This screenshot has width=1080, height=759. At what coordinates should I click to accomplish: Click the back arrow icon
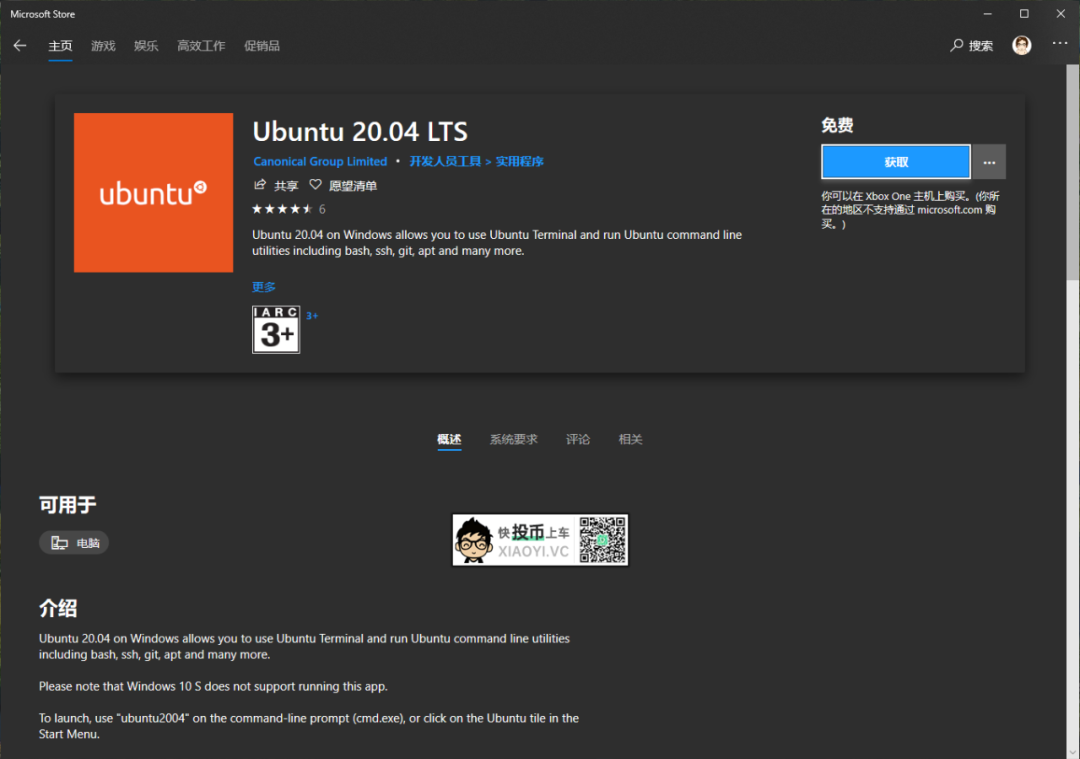tap(20, 45)
